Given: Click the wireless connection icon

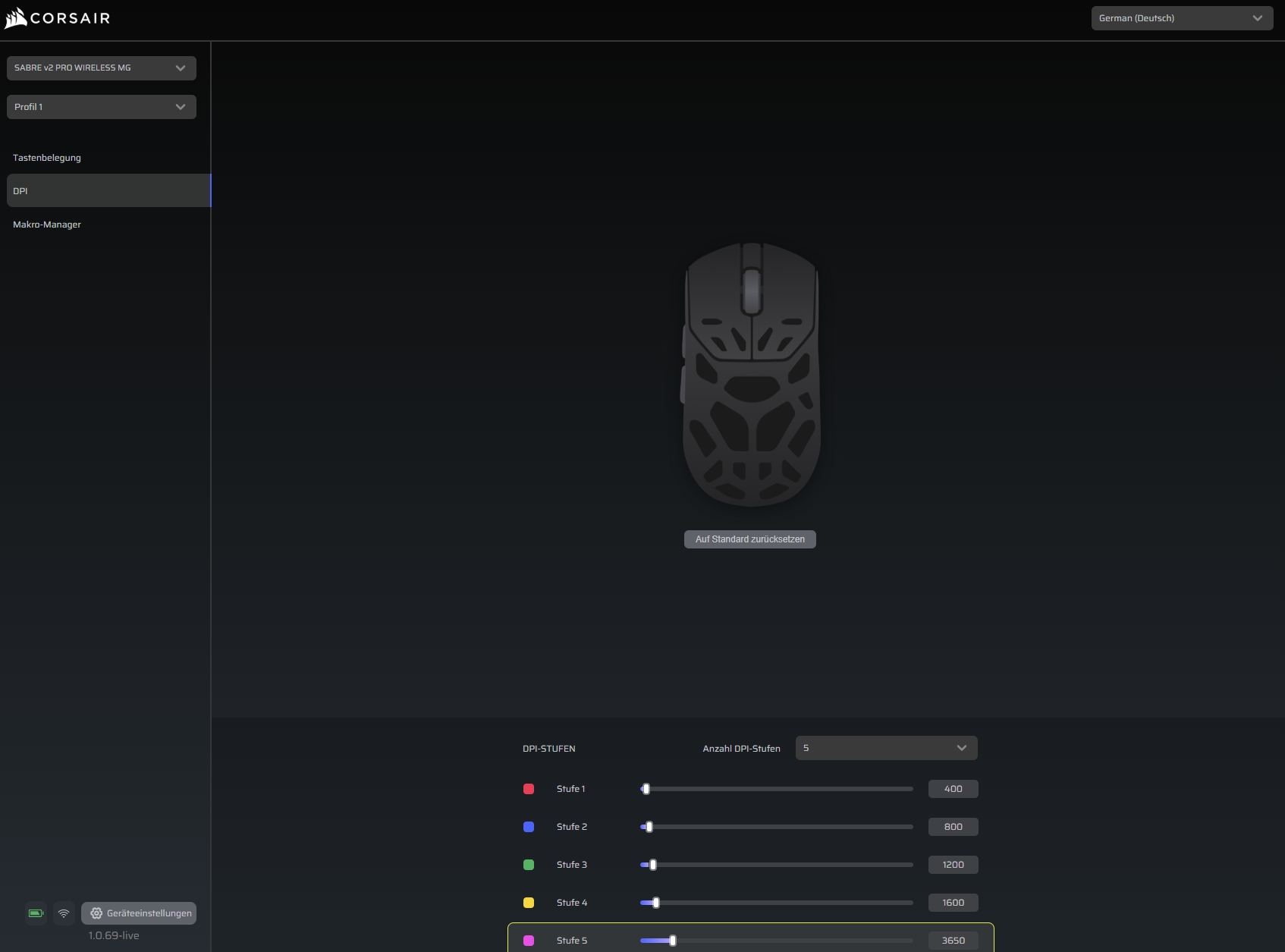Looking at the screenshot, I should tap(64, 913).
